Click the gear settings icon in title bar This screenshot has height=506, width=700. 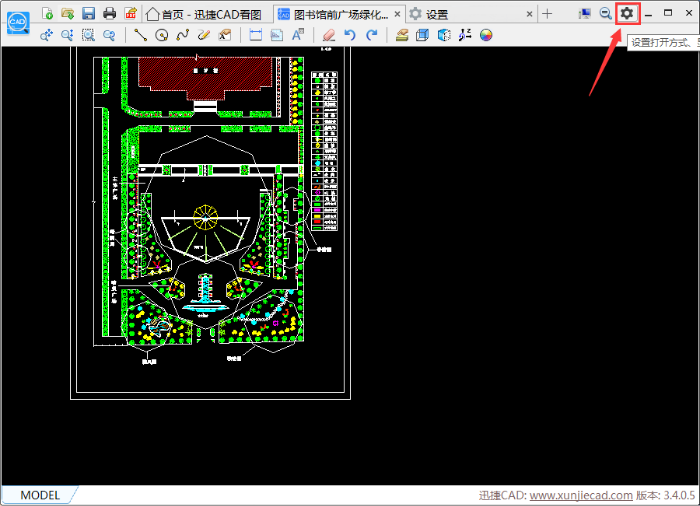pyautogui.click(x=627, y=13)
